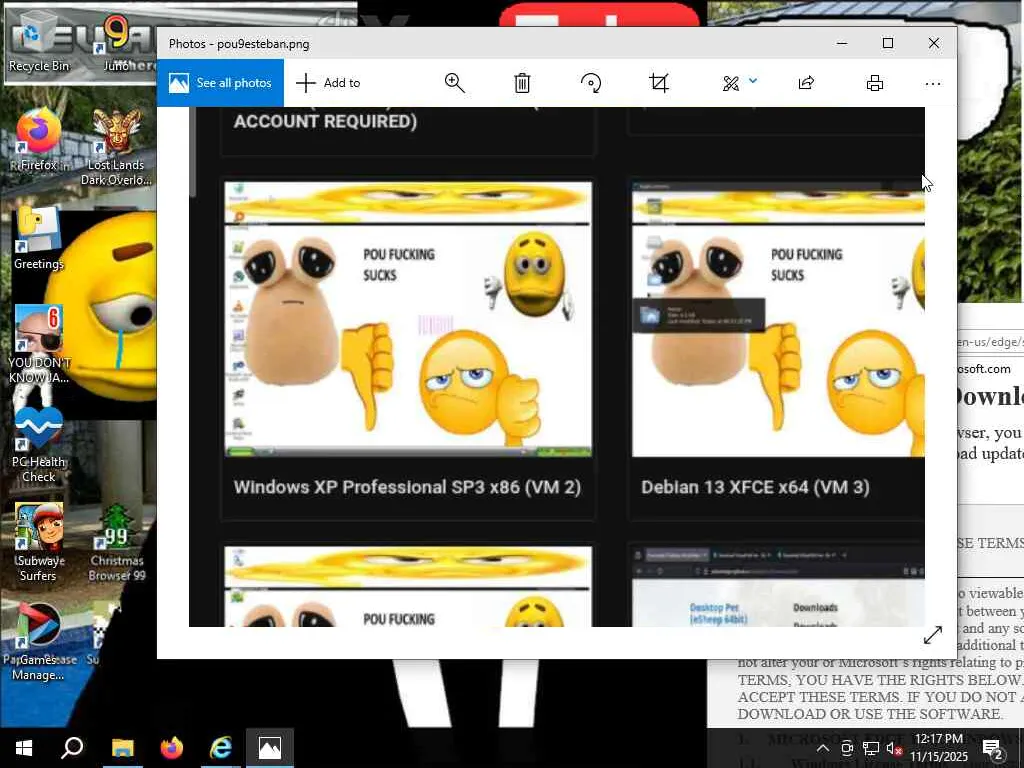Click the scrollbar thumb inside the displayed photo

(x=193, y=152)
